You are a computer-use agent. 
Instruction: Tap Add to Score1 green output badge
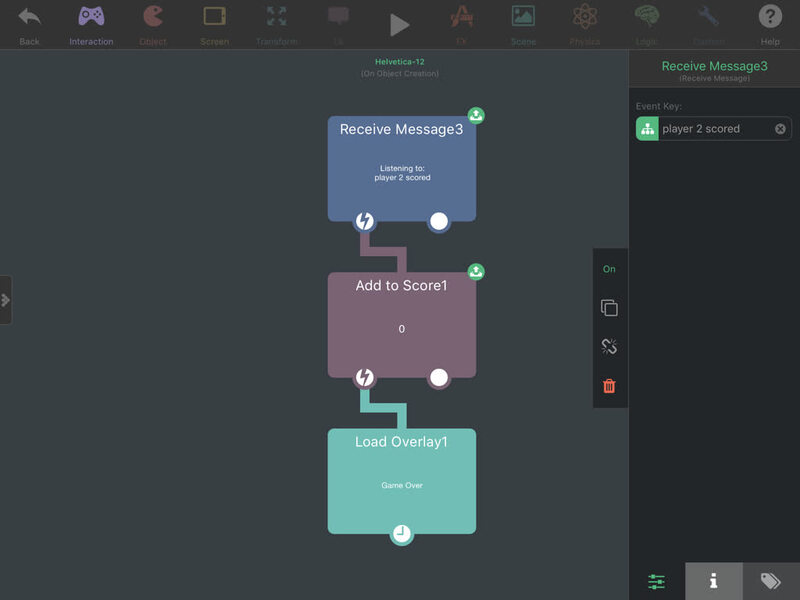[x=476, y=271]
